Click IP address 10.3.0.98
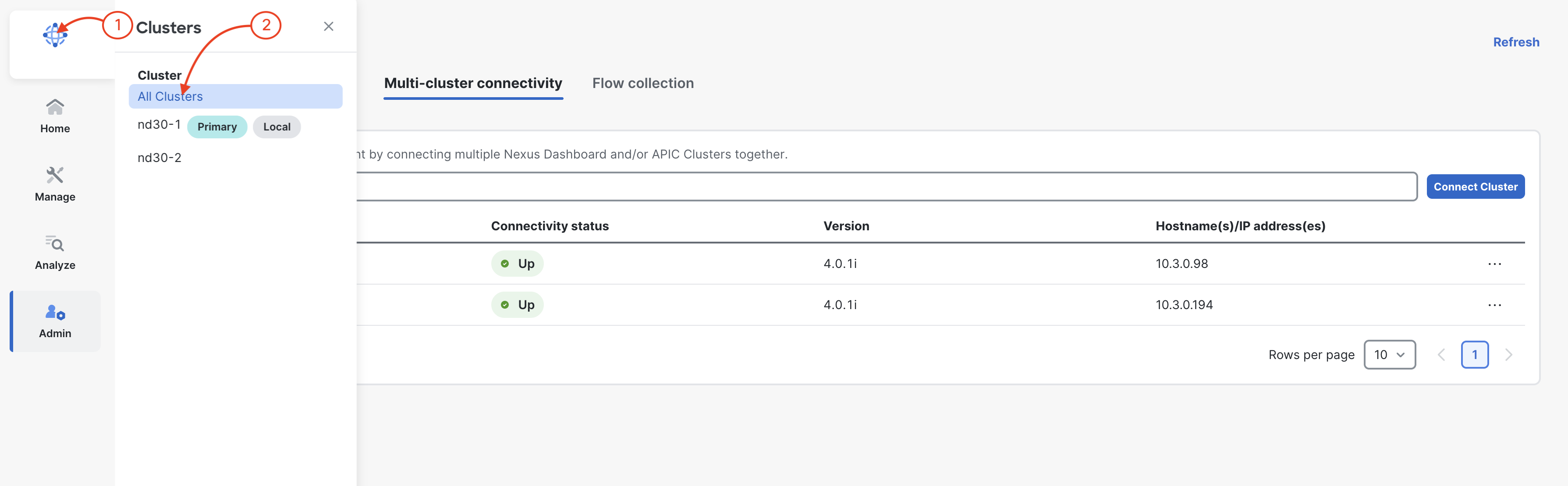 pos(1181,264)
